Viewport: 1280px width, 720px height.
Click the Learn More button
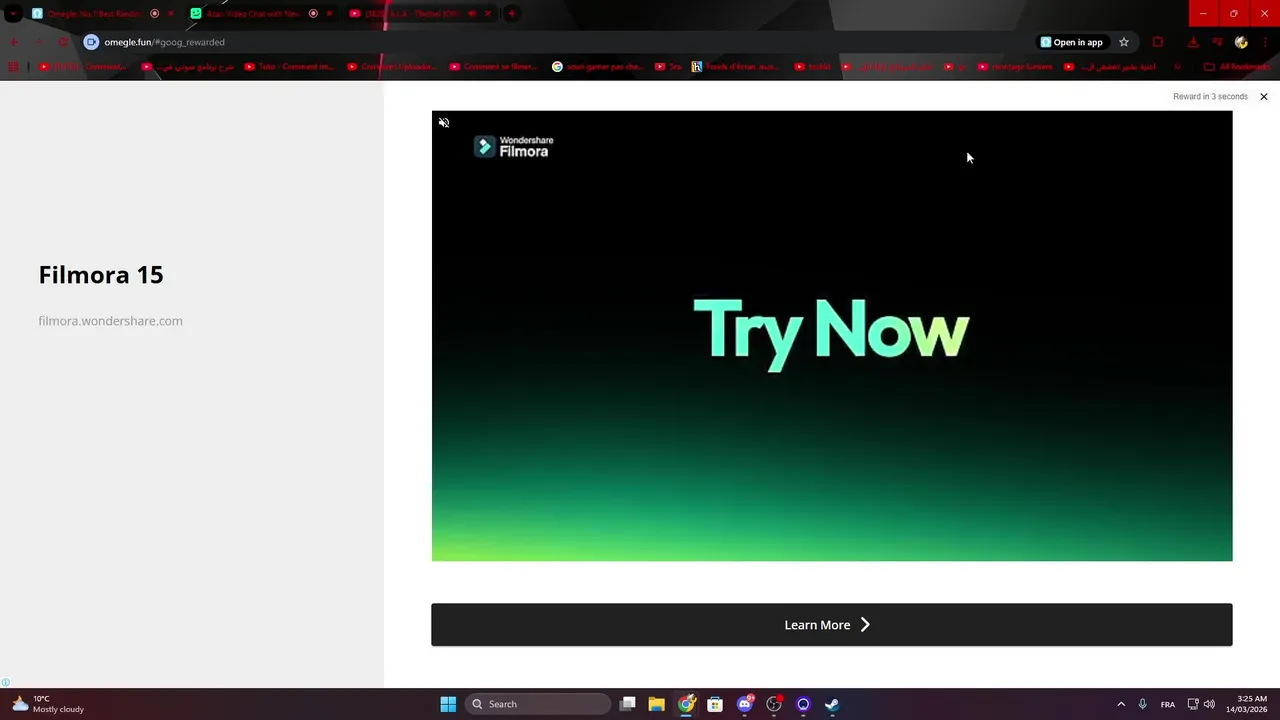pyautogui.click(x=831, y=625)
